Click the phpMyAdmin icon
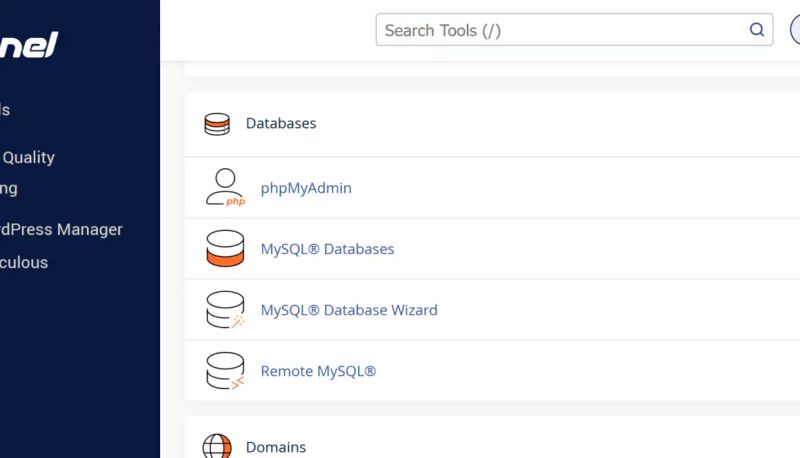 [225, 187]
